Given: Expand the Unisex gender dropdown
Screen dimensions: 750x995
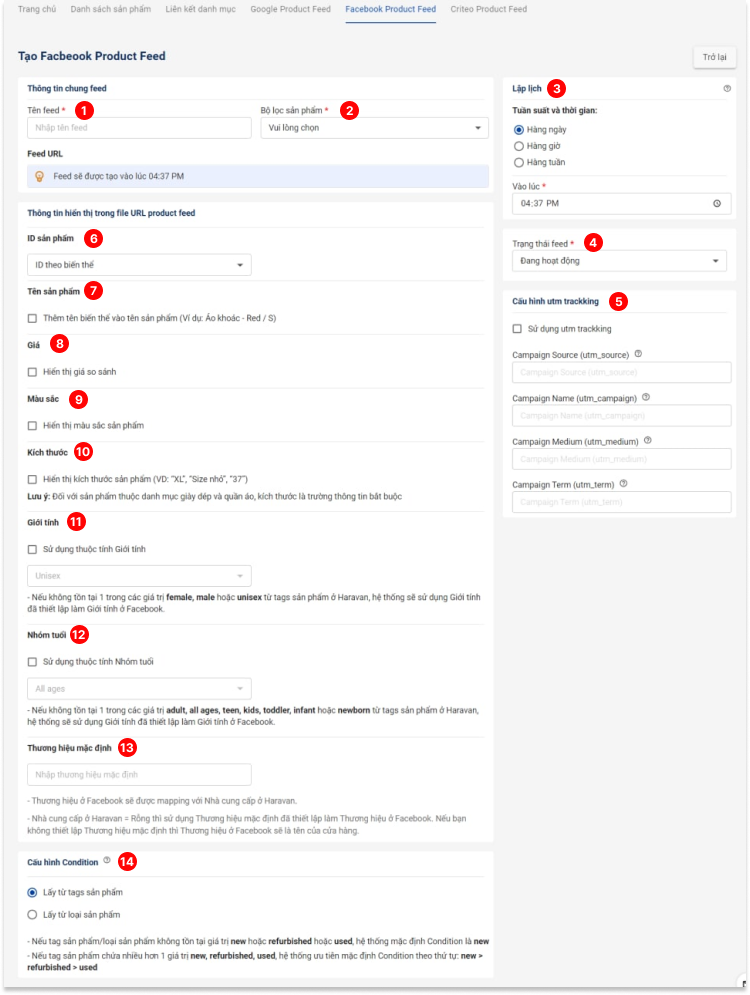Looking at the screenshot, I should pos(139,576).
